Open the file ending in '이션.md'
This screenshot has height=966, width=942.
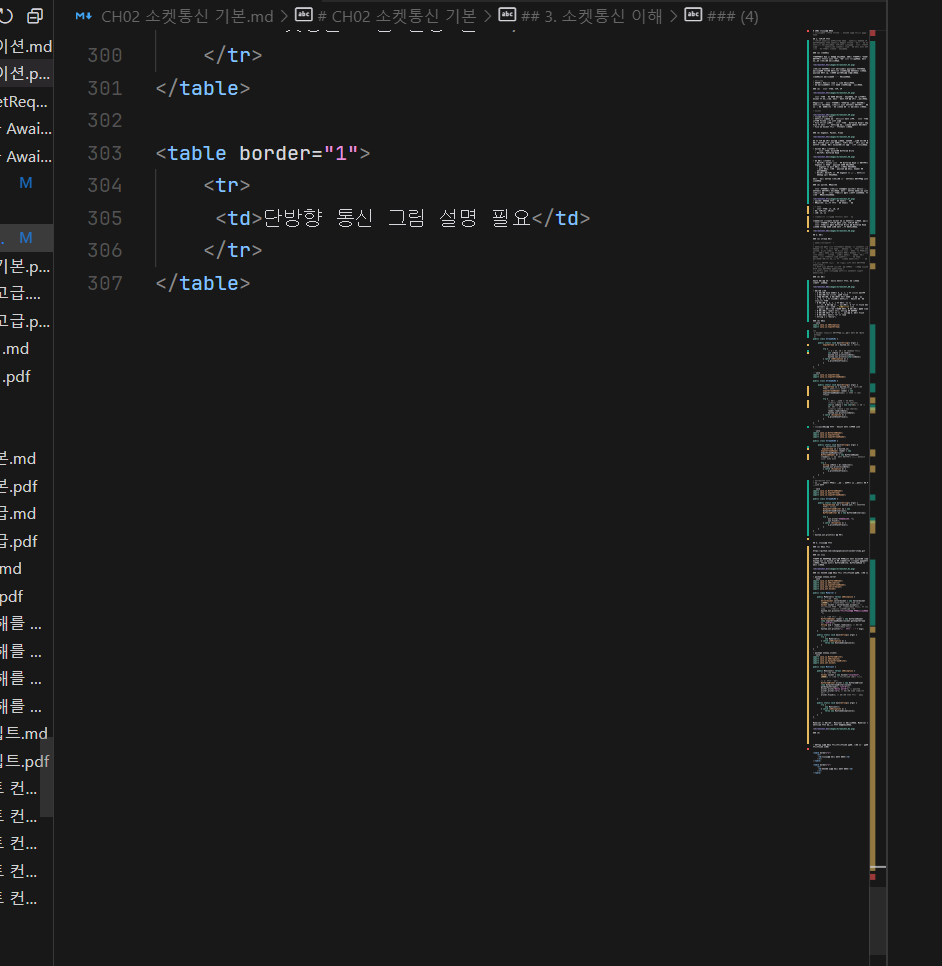point(26,46)
